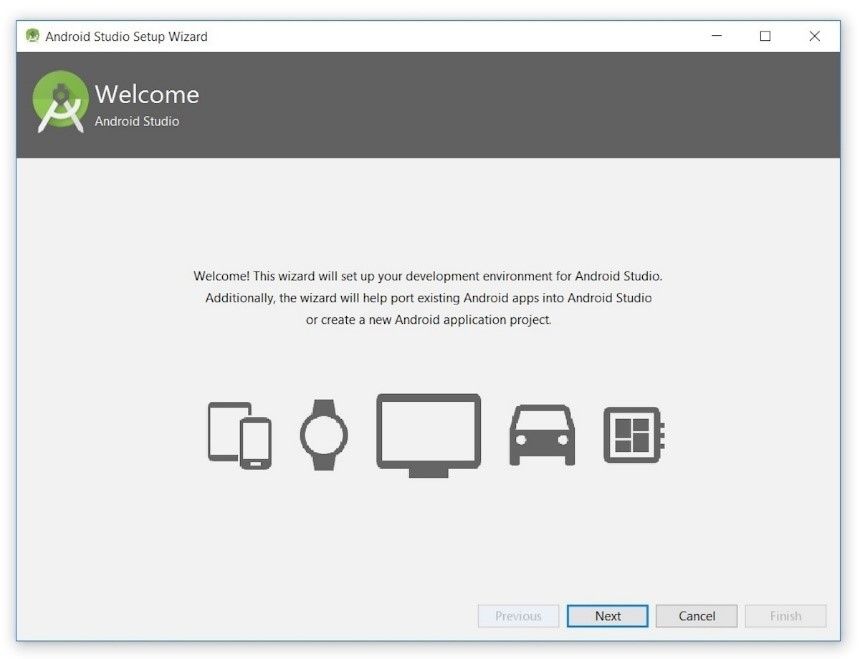Maximize the Setup Wizard window
The width and height of the screenshot is (860, 659).
(x=765, y=36)
